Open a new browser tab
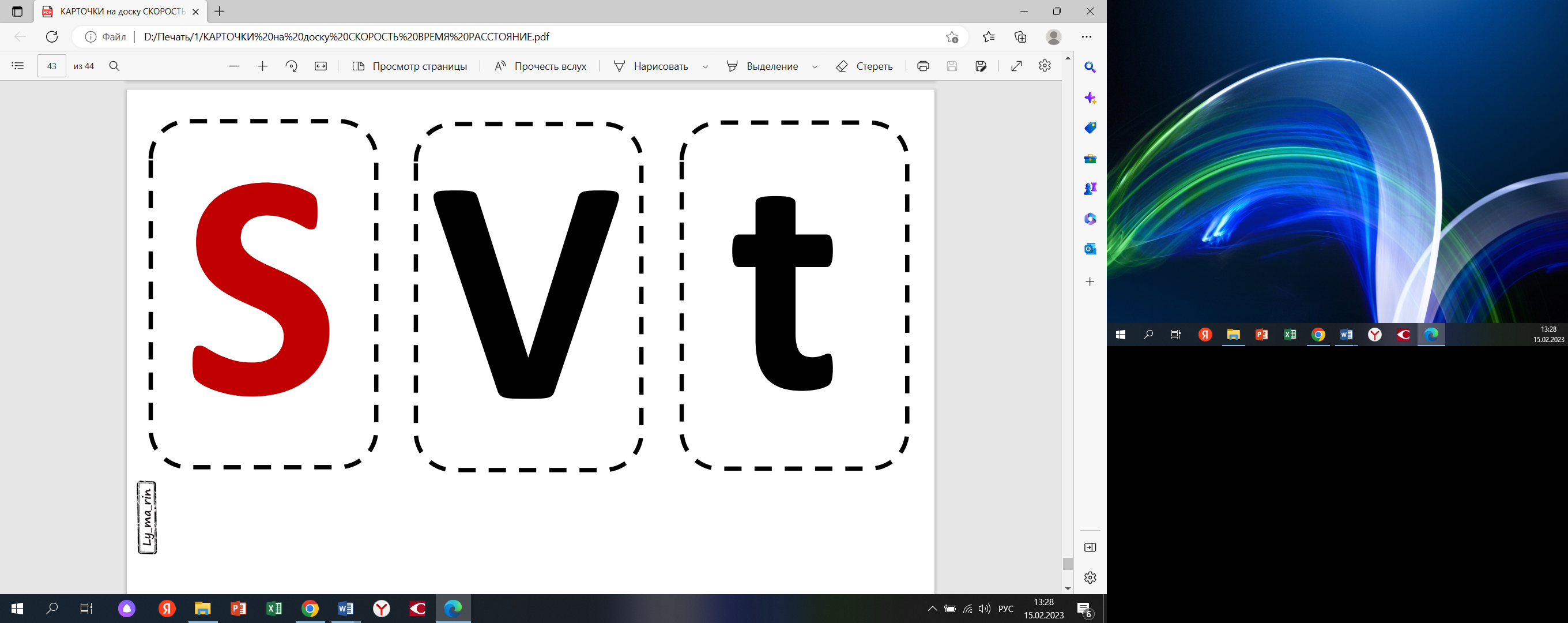1568x623 pixels. (220, 12)
